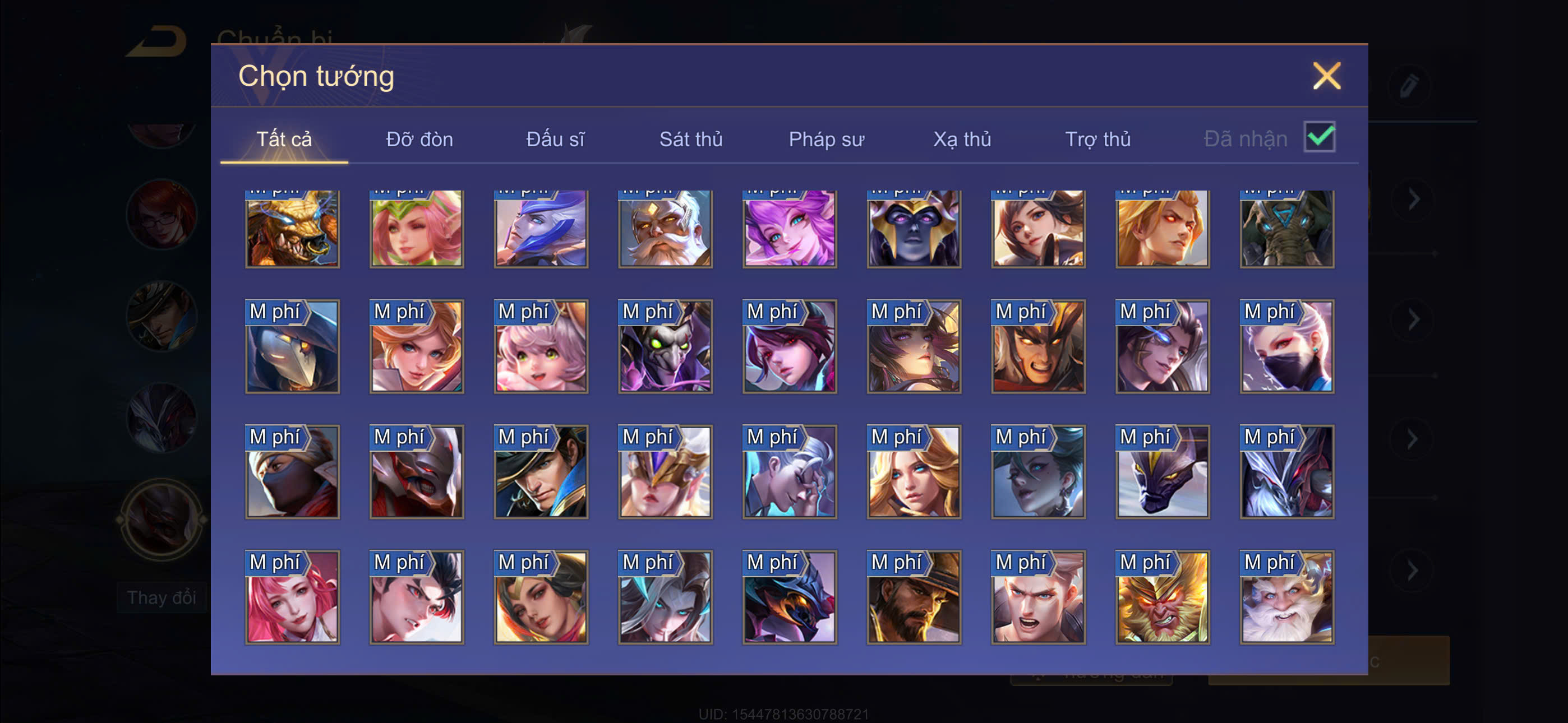Select the orange beast hero thumbnail
The width and height of the screenshot is (1568, 723).
coord(292,229)
